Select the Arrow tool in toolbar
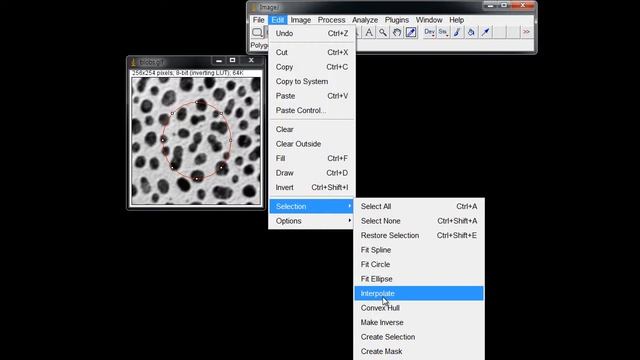The height and width of the screenshot is (360, 640). (485, 32)
